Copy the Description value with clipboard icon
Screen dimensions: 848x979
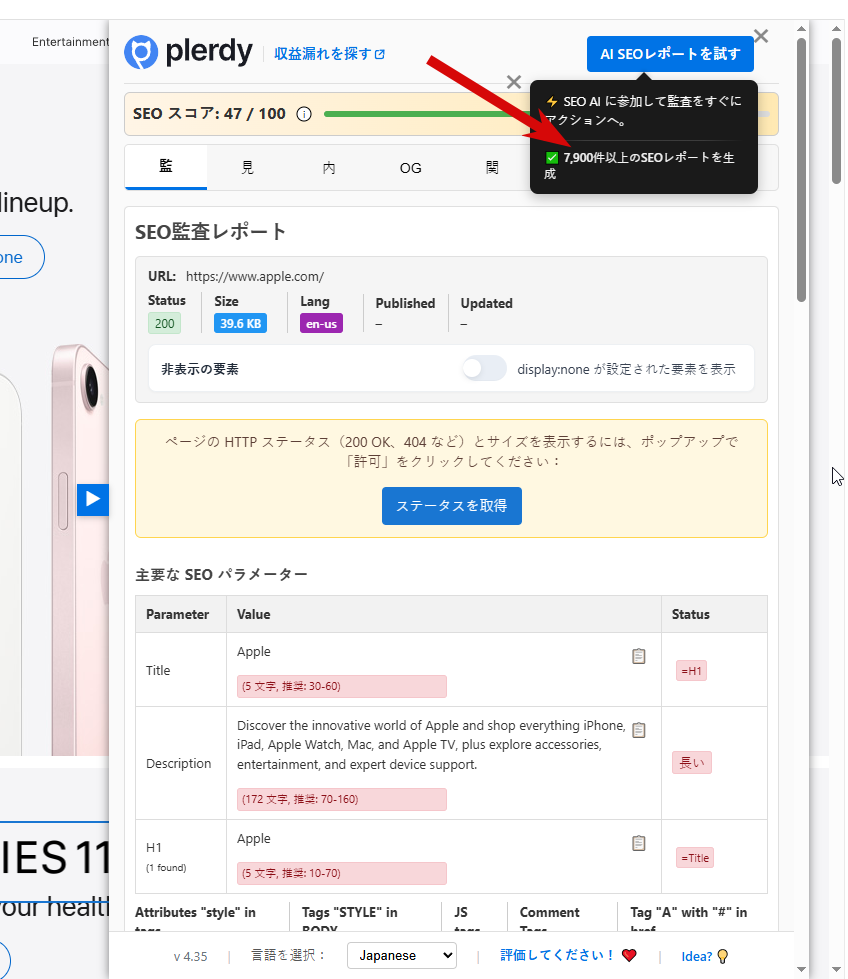tap(638, 730)
